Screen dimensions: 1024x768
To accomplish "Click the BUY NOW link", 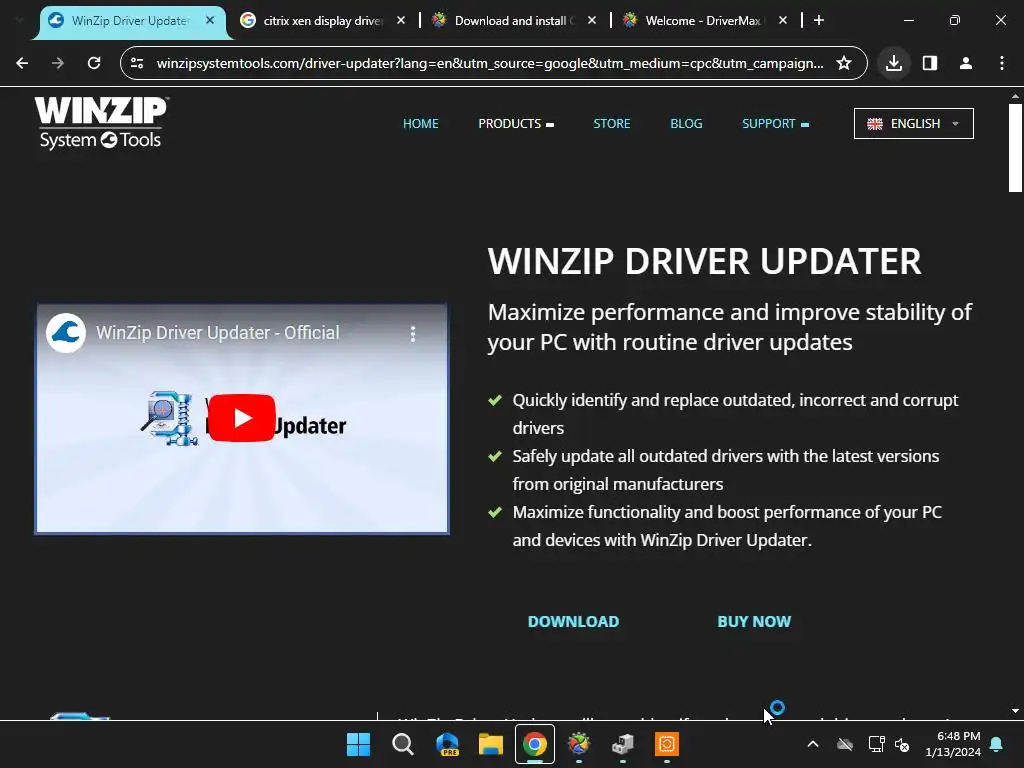I will (x=754, y=622).
